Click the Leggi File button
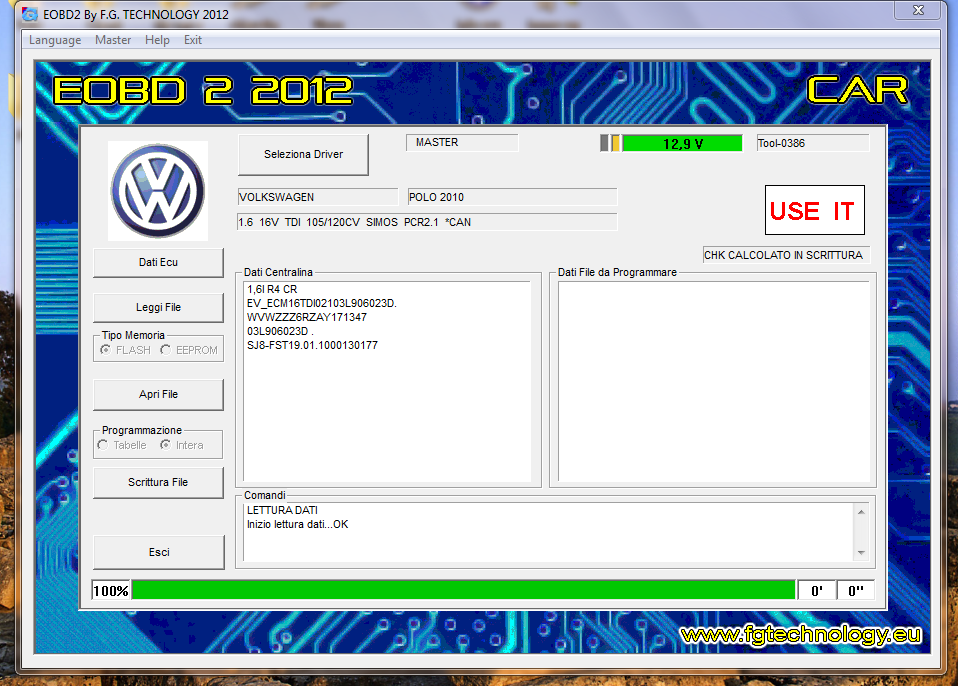Image resolution: width=958 pixels, height=686 pixels. click(158, 307)
